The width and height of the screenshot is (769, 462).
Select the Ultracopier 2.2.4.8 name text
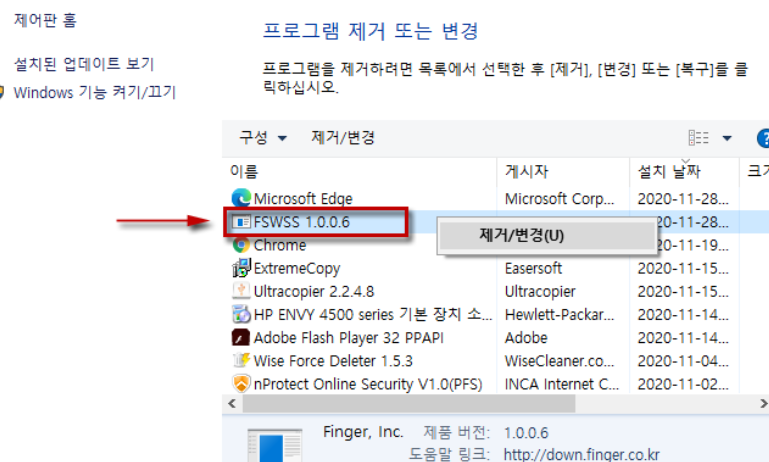[x=314, y=291]
